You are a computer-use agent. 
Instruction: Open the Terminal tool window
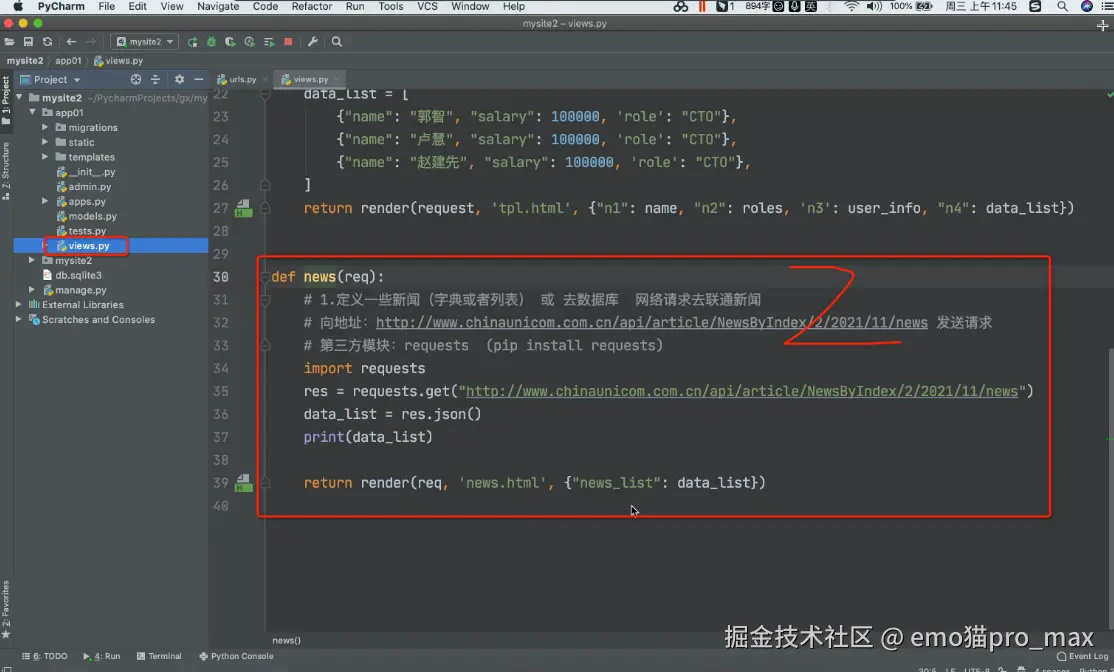tap(159, 656)
